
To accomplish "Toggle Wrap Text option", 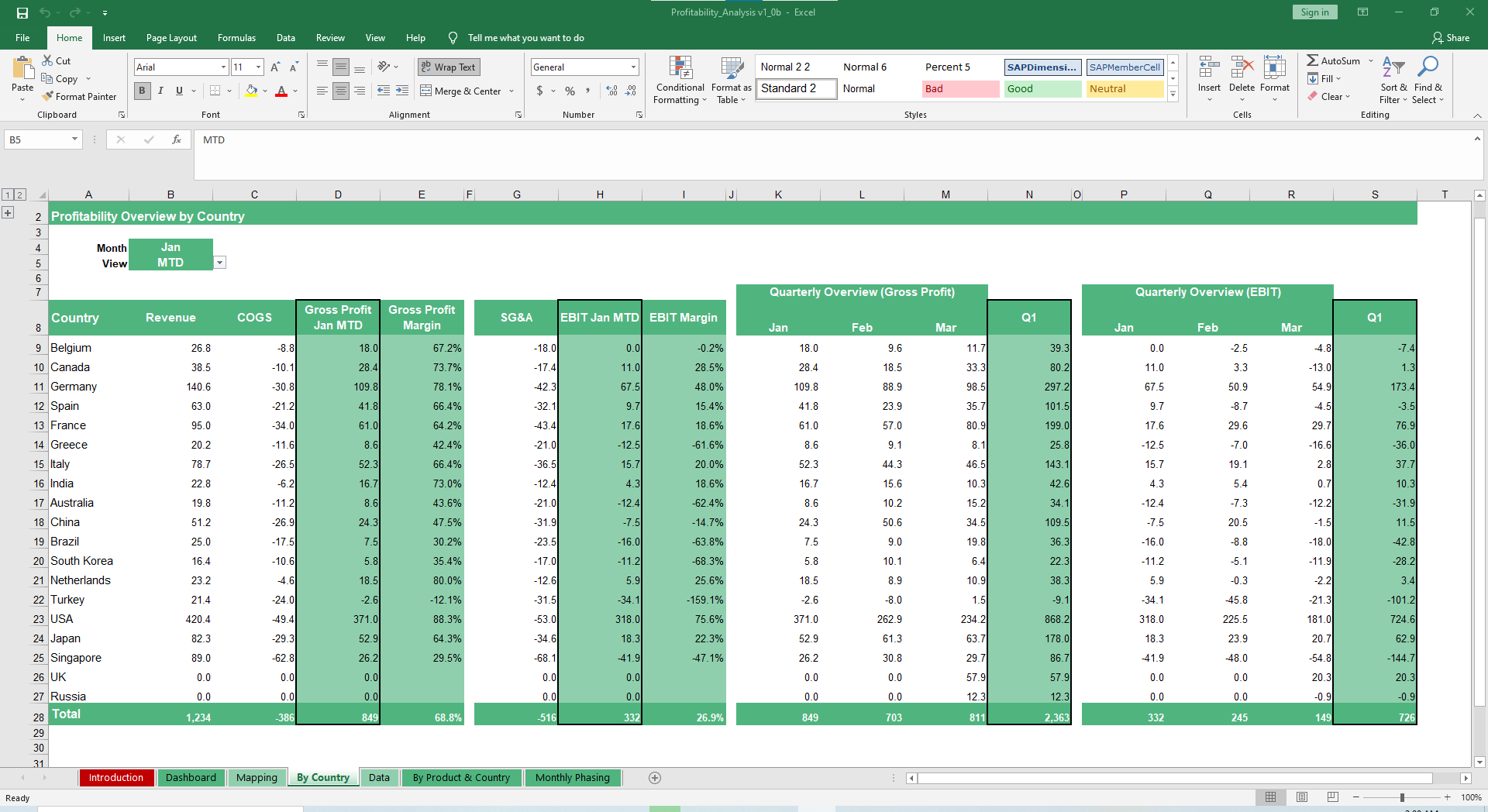I will coord(449,67).
